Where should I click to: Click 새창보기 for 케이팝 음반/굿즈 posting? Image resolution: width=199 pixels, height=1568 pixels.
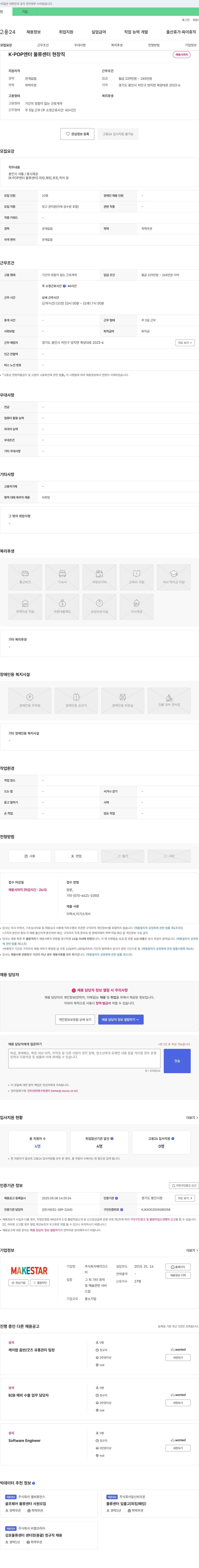tap(178, 1357)
